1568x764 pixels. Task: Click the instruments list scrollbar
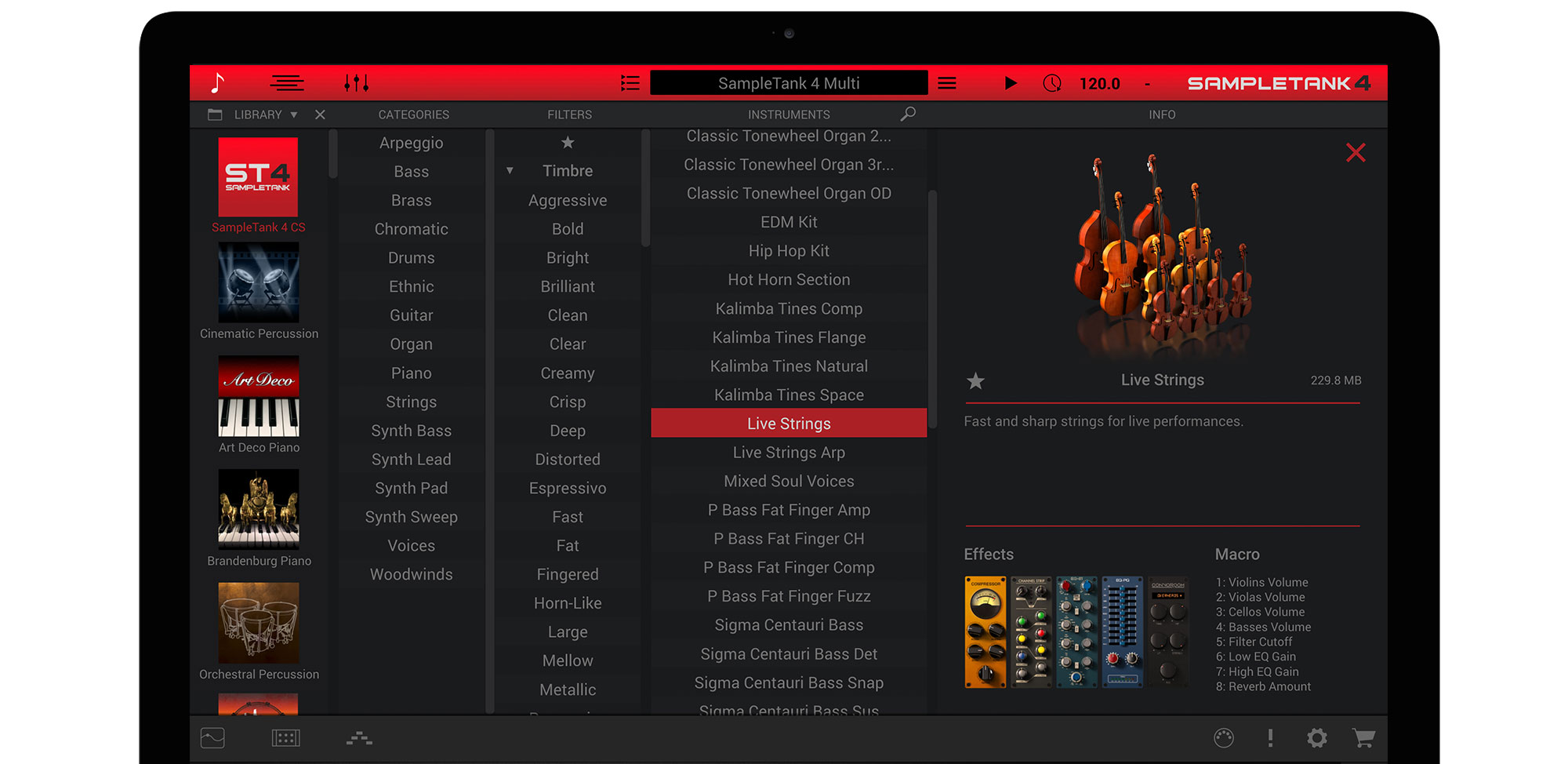933,314
